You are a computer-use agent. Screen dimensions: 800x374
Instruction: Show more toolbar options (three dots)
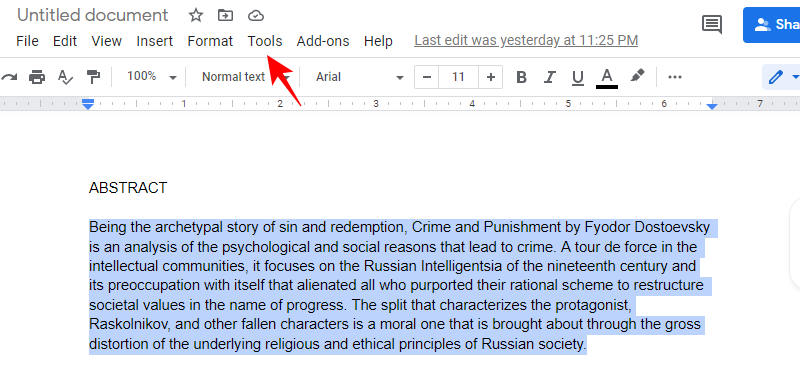point(674,77)
